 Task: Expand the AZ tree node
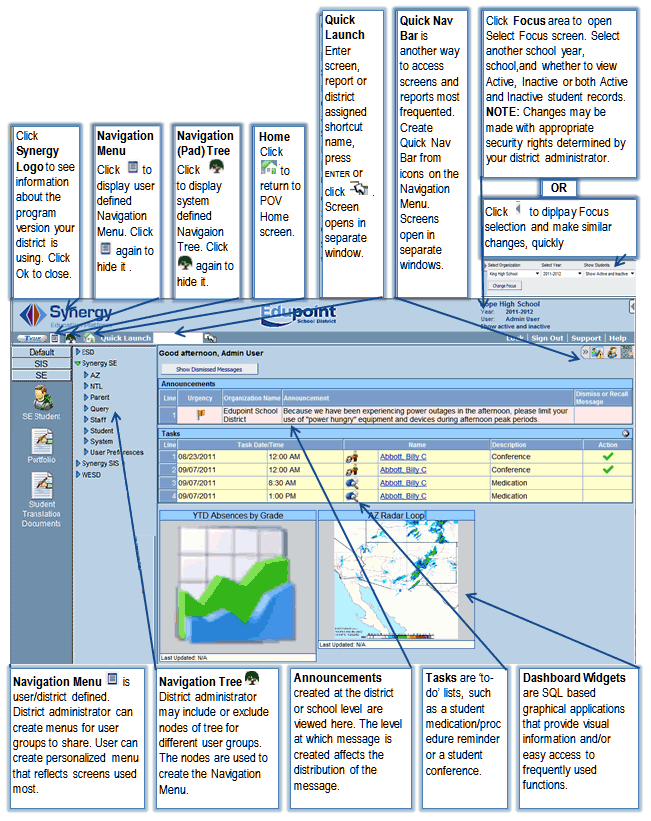pos(86,375)
